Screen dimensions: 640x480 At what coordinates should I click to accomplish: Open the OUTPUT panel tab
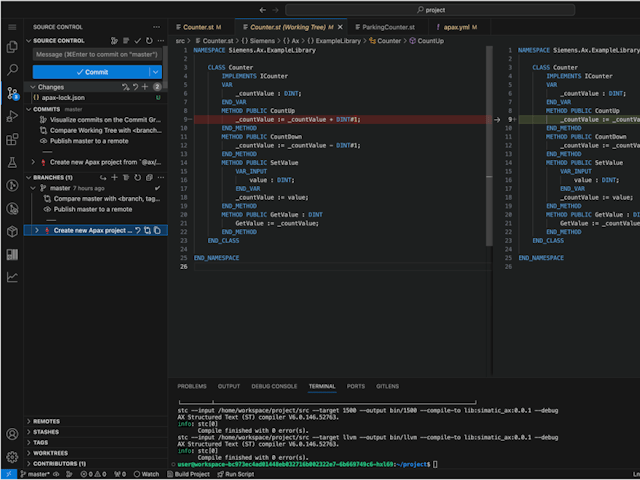pyautogui.click(x=229, y=386)
